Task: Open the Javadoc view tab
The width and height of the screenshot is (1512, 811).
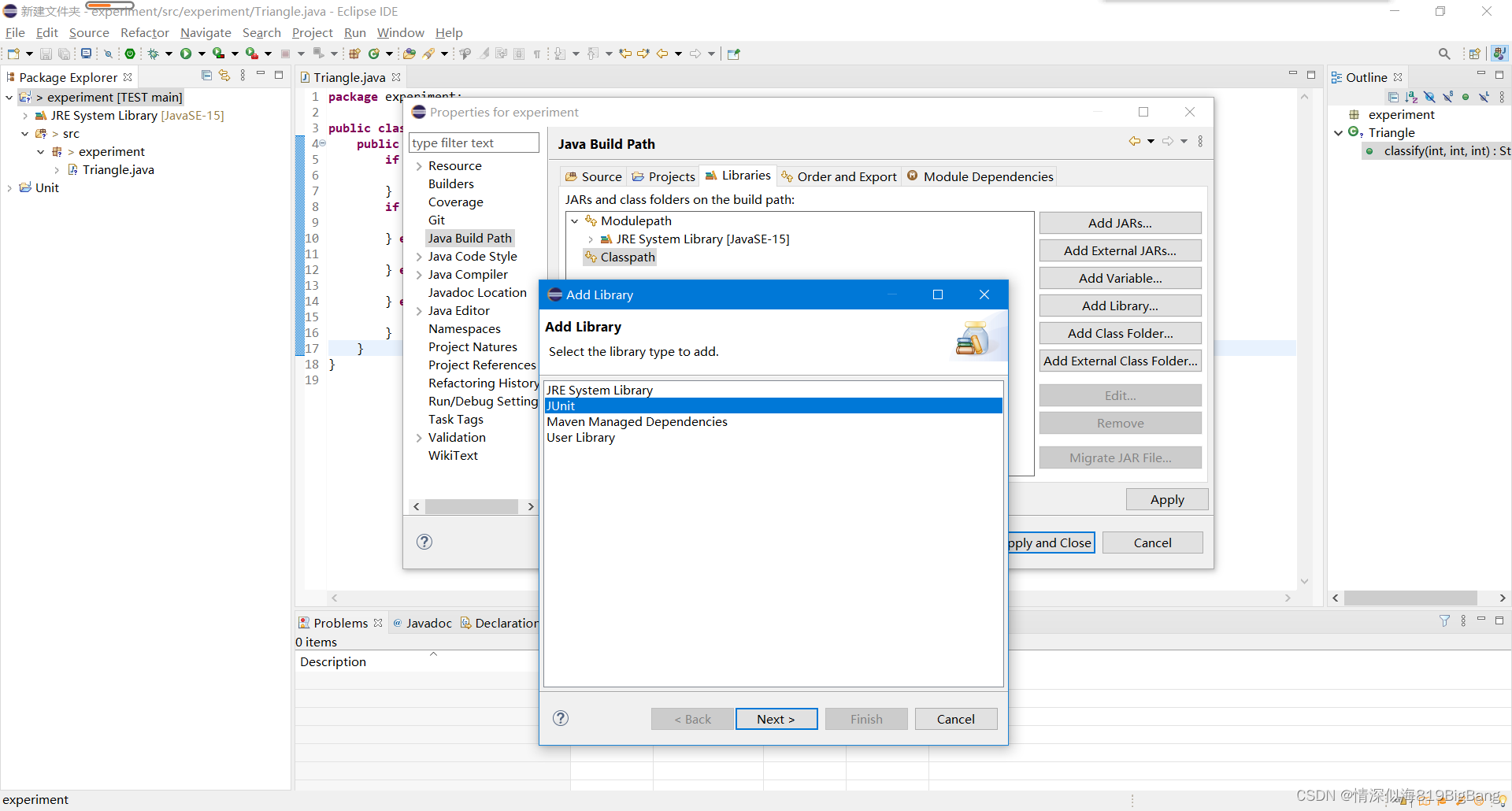Action: pyautogui.click(x=422, y=623)
